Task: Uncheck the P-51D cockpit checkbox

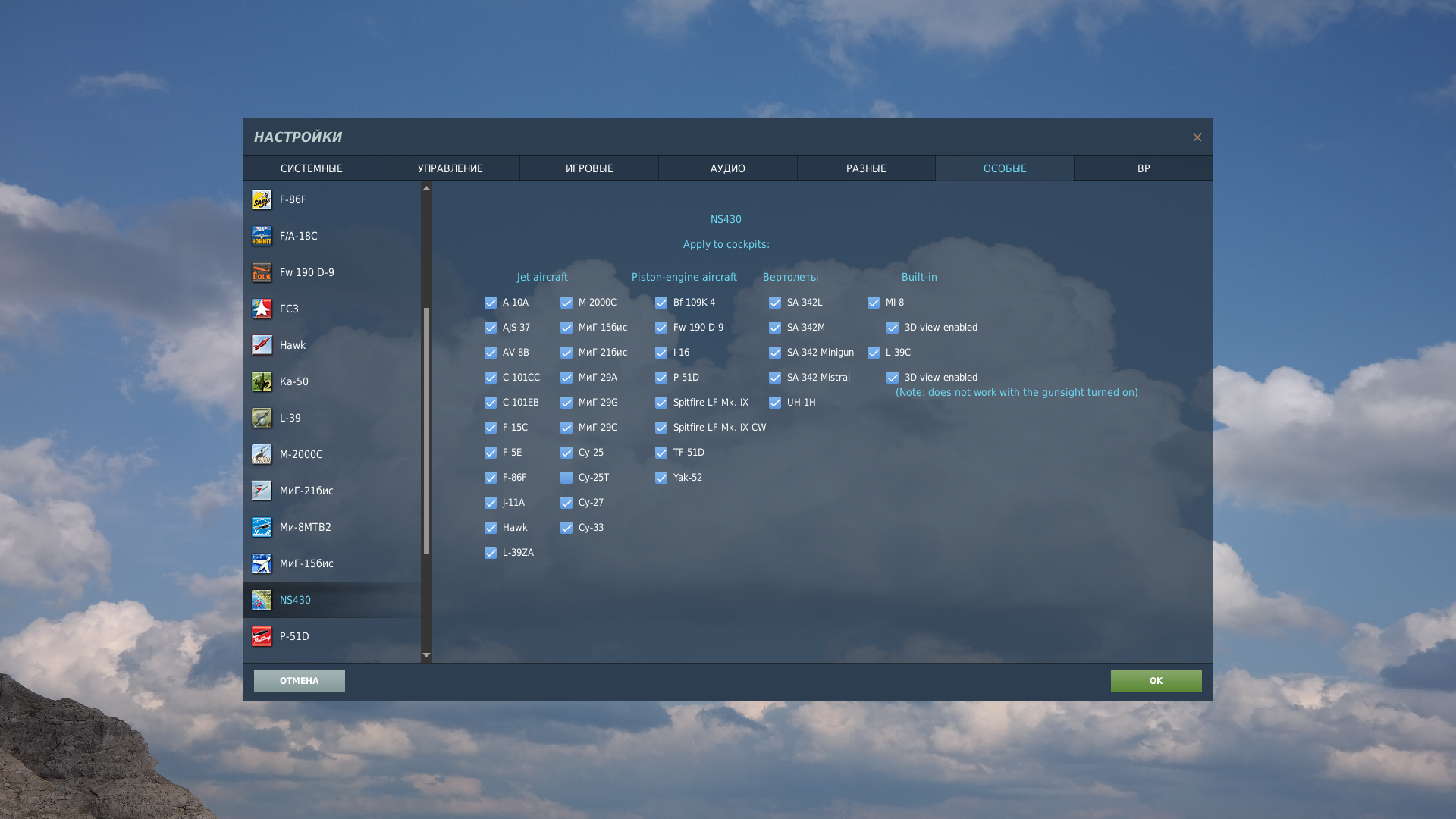Action: pyautogui.click(x=661, y=378)
